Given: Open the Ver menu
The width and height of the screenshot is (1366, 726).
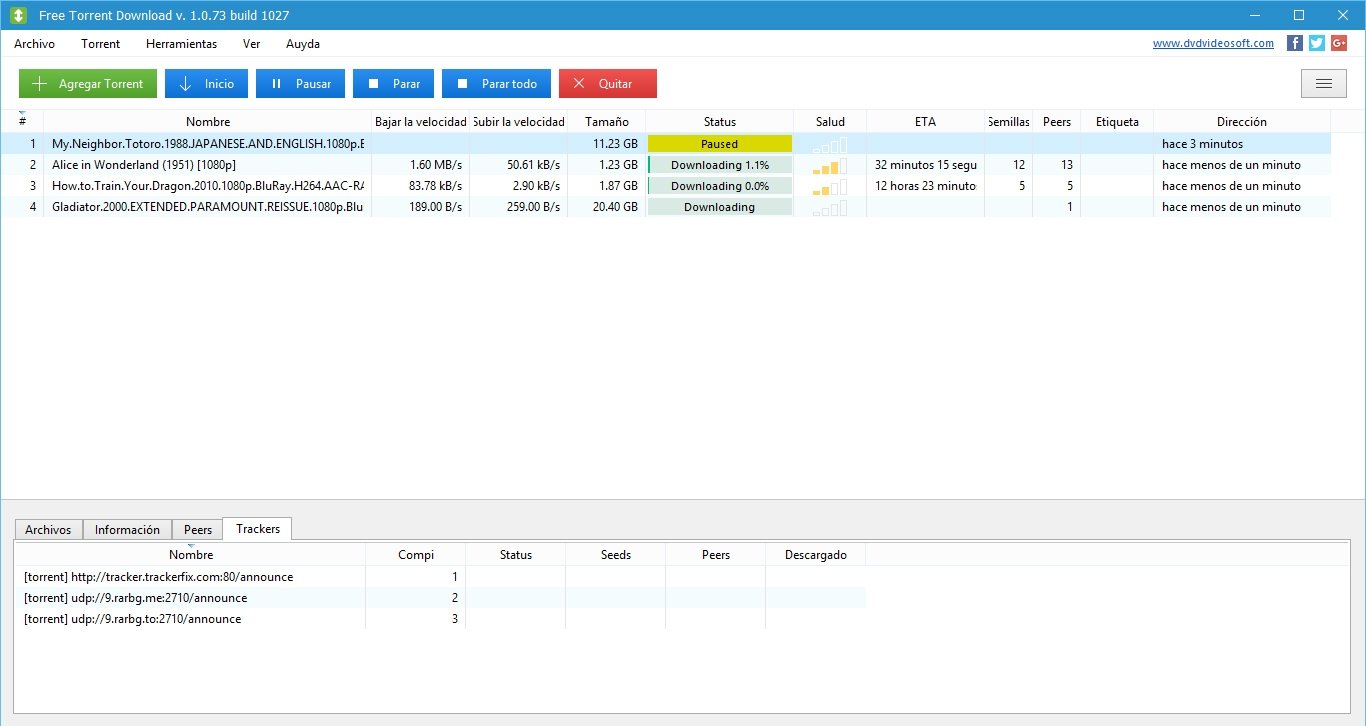Looking at the screenshot, I should point(252,44).
